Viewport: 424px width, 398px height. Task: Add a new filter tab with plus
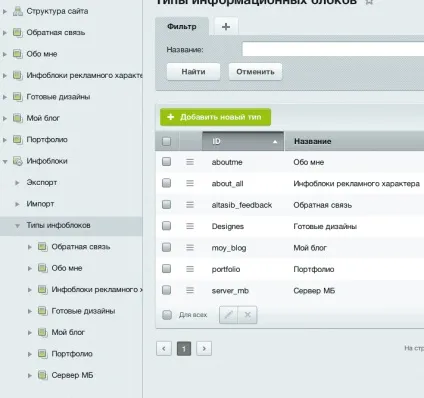click(x=226, y=27)
